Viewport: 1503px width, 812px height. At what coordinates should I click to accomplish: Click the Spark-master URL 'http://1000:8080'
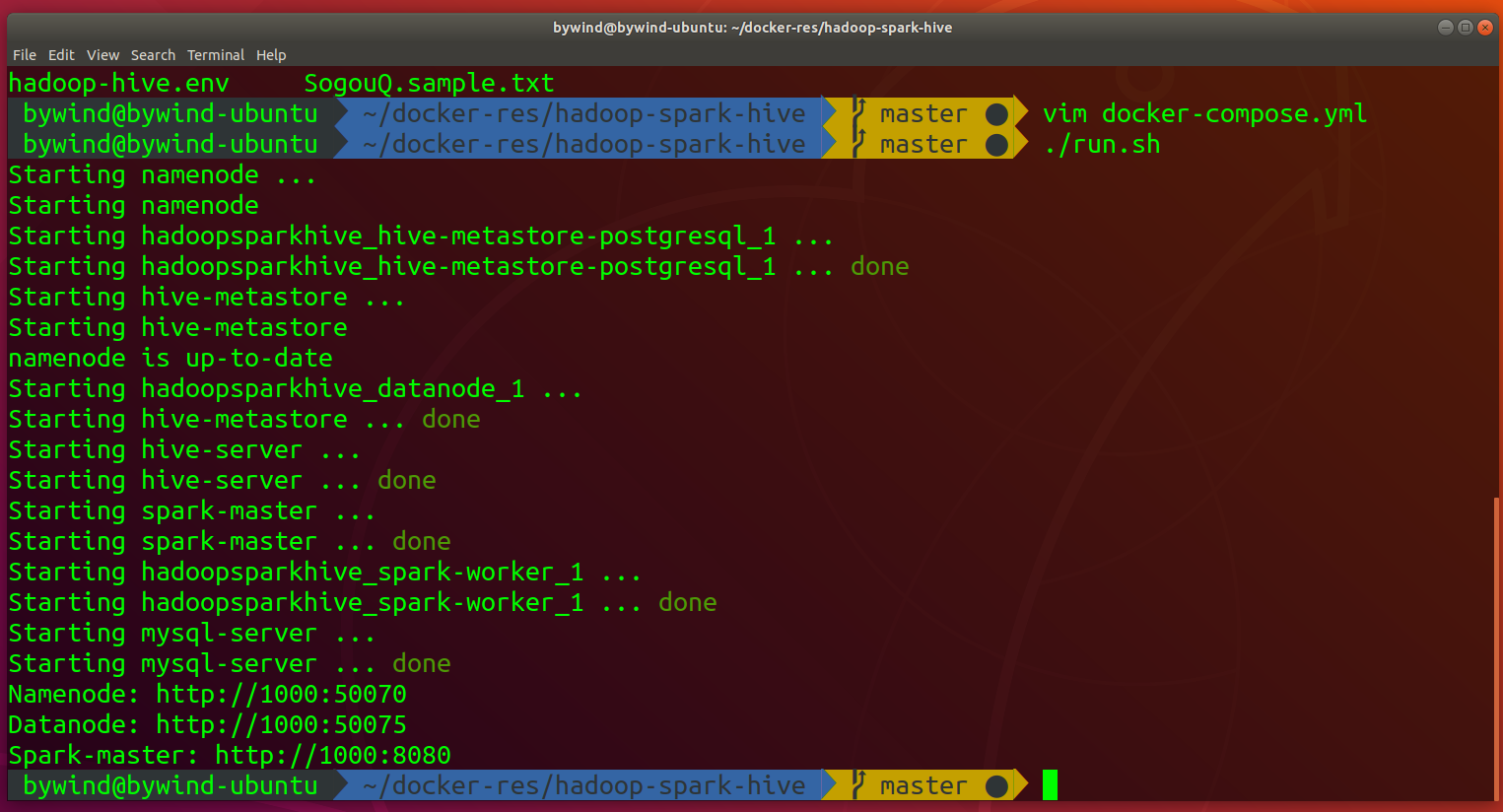point(333,756)
